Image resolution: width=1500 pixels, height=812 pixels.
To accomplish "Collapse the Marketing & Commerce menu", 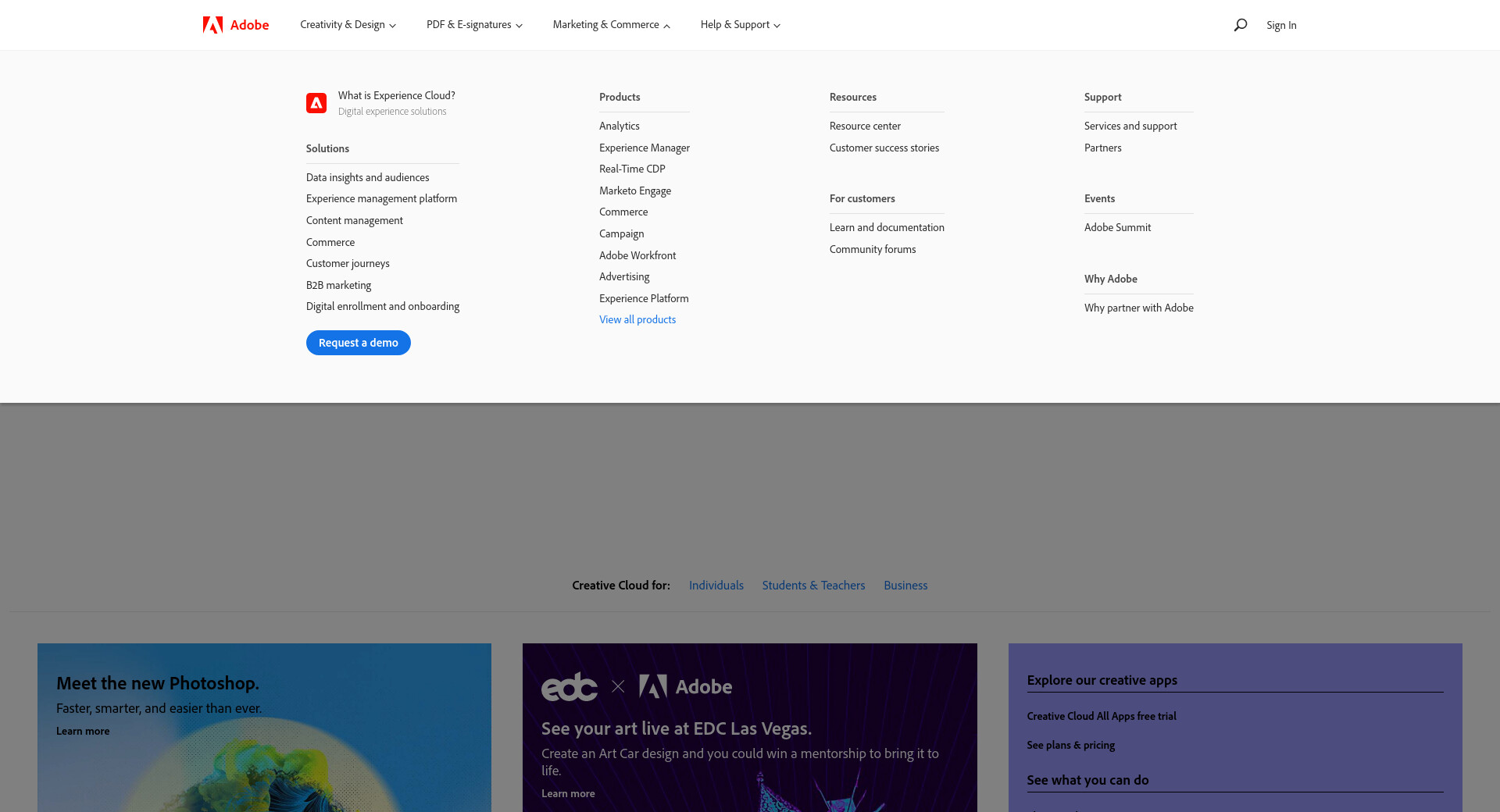I will point(611,25).
